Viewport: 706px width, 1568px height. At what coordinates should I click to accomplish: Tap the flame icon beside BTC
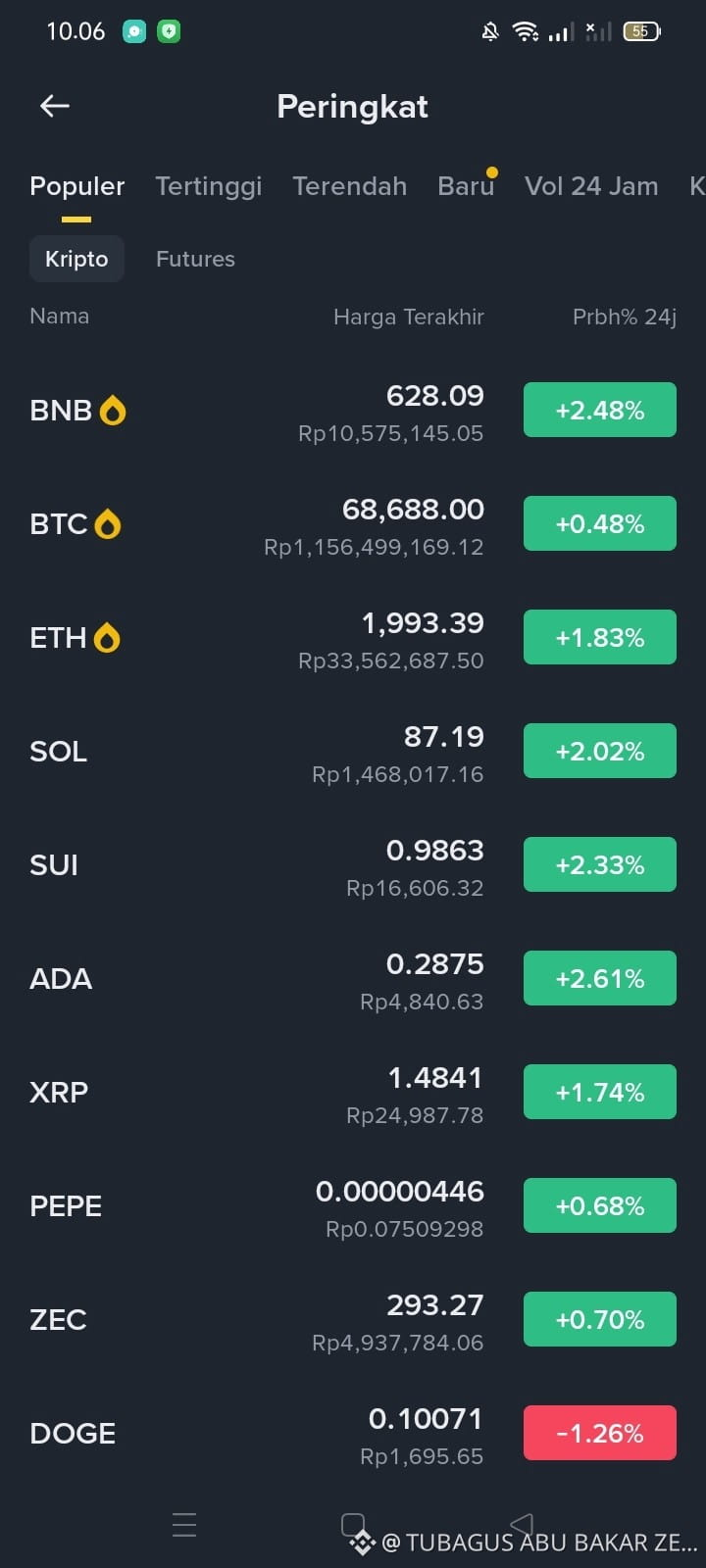click(x=108, y=524)
